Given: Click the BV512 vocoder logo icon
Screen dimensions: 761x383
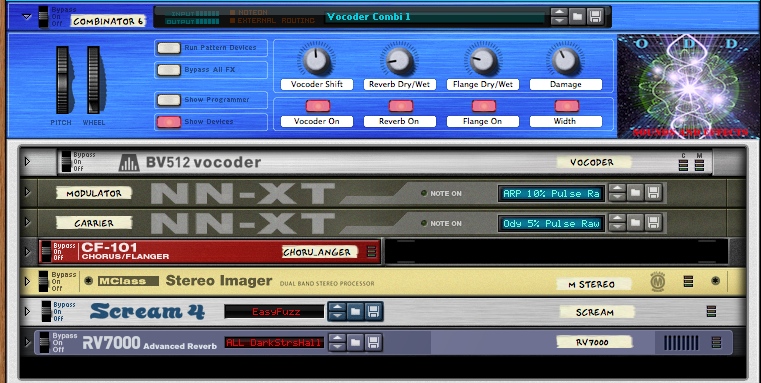Looking at the screenshot, I should 129,163.
